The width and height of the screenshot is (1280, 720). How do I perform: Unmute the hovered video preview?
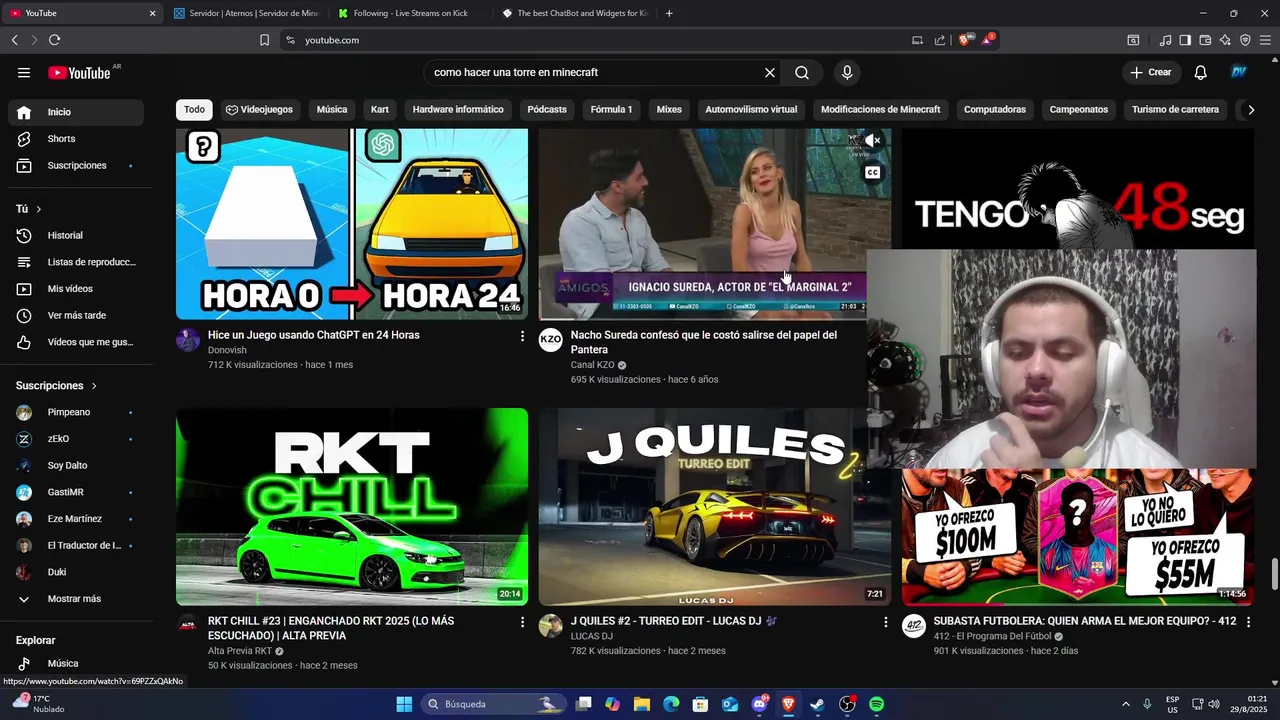[x=872, y=141]
